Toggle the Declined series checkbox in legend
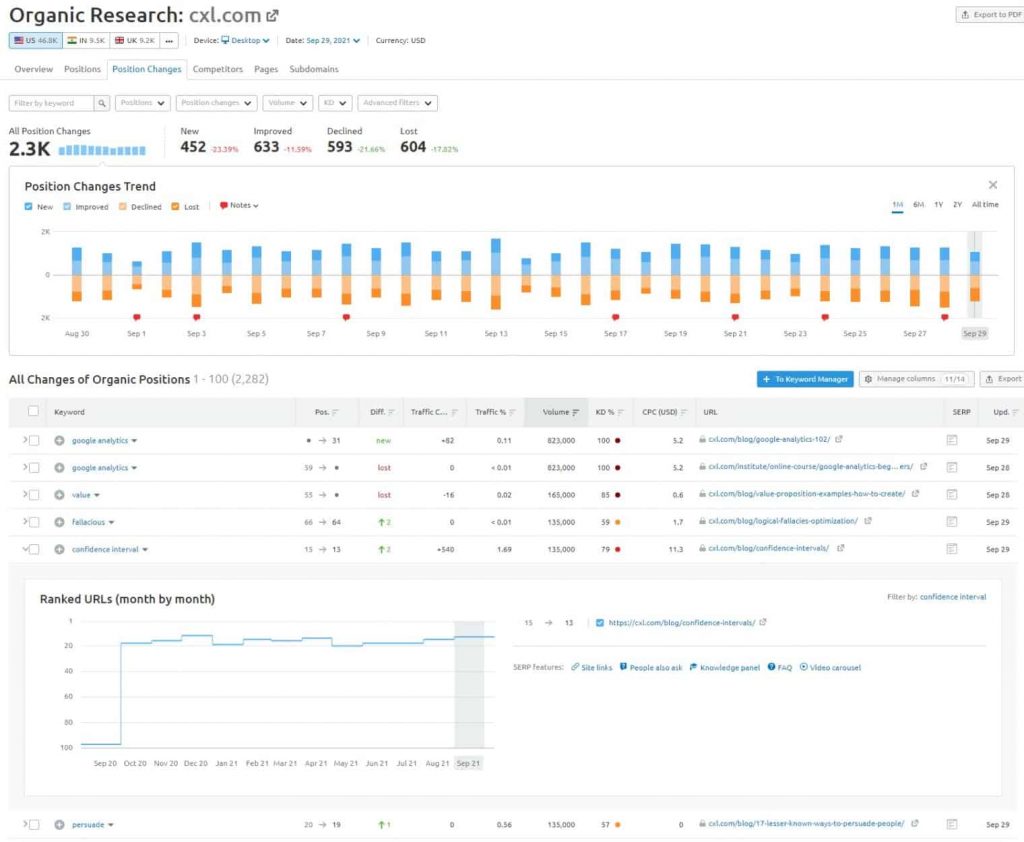 123,206
